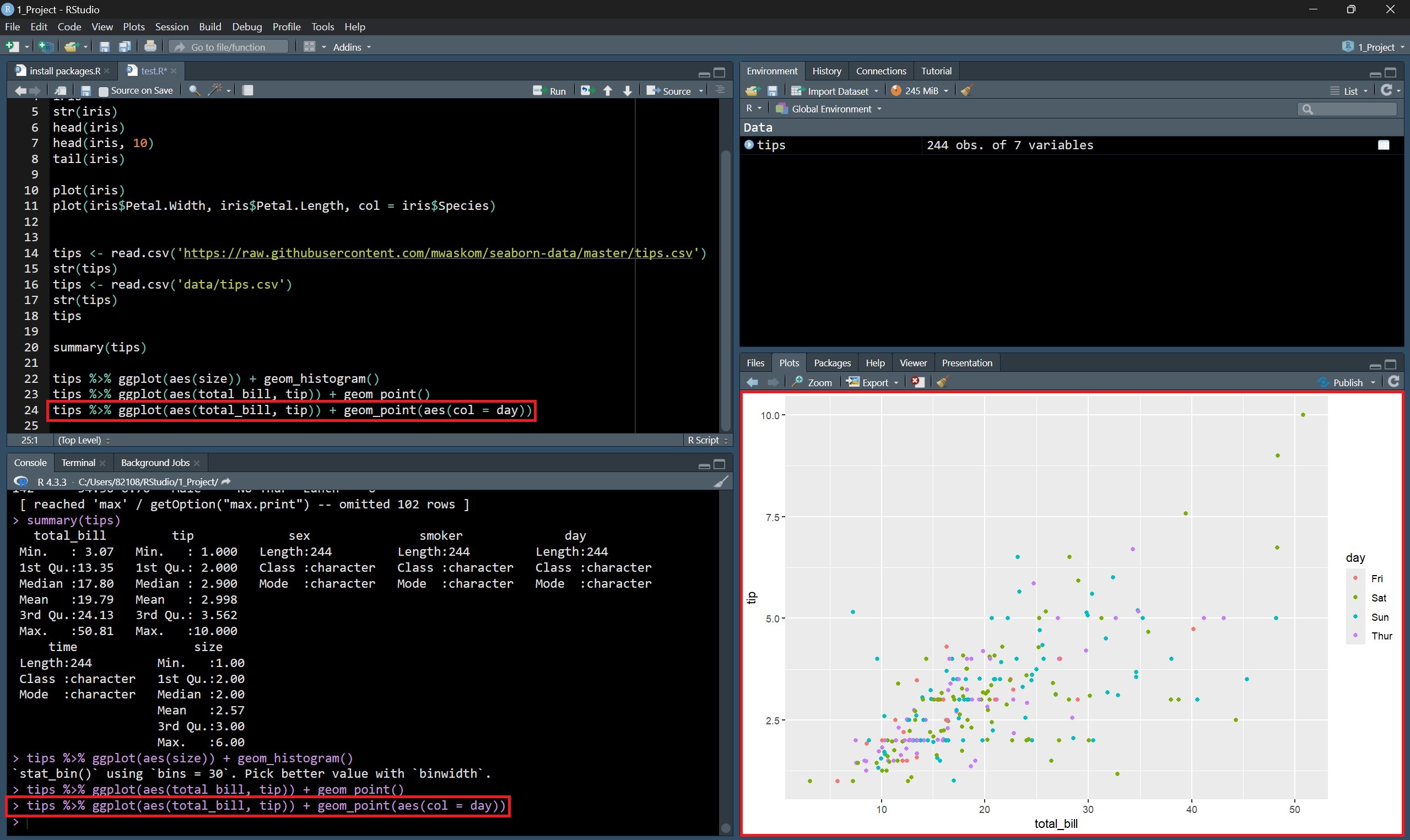
Task: Open Find/Replace magnifier in editor toolbar
Action: 193,90
